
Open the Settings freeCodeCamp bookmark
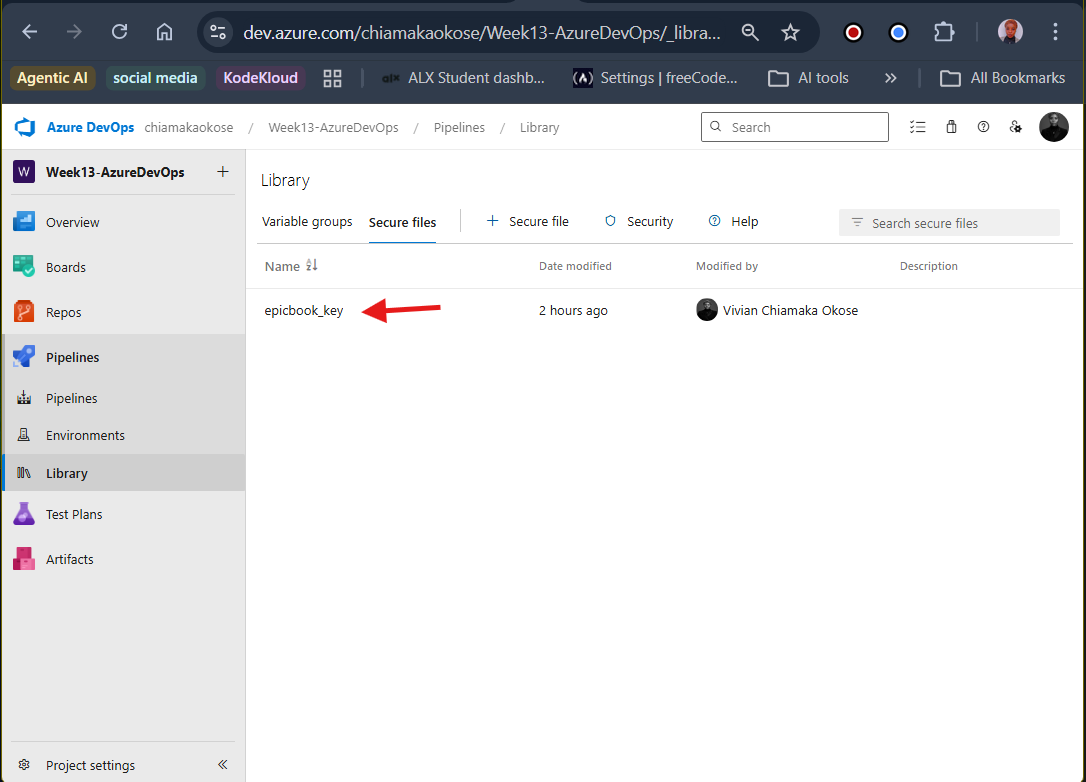tap(655, 78)
